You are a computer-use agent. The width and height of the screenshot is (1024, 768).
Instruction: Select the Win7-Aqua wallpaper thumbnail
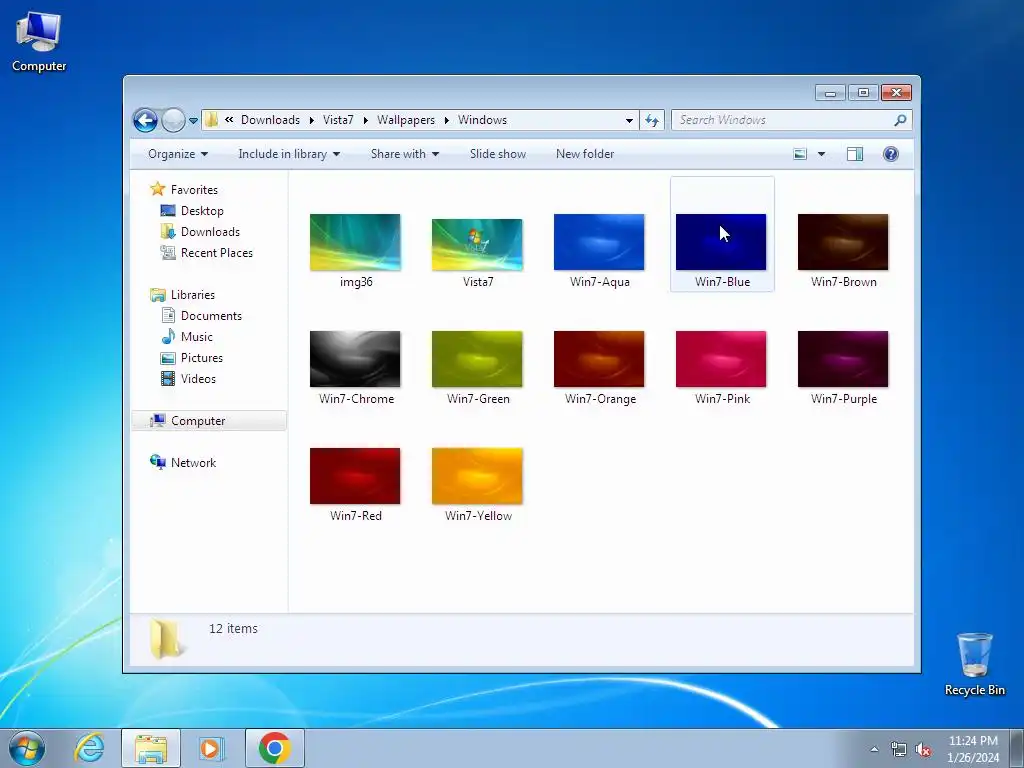(x=599, y=242)
